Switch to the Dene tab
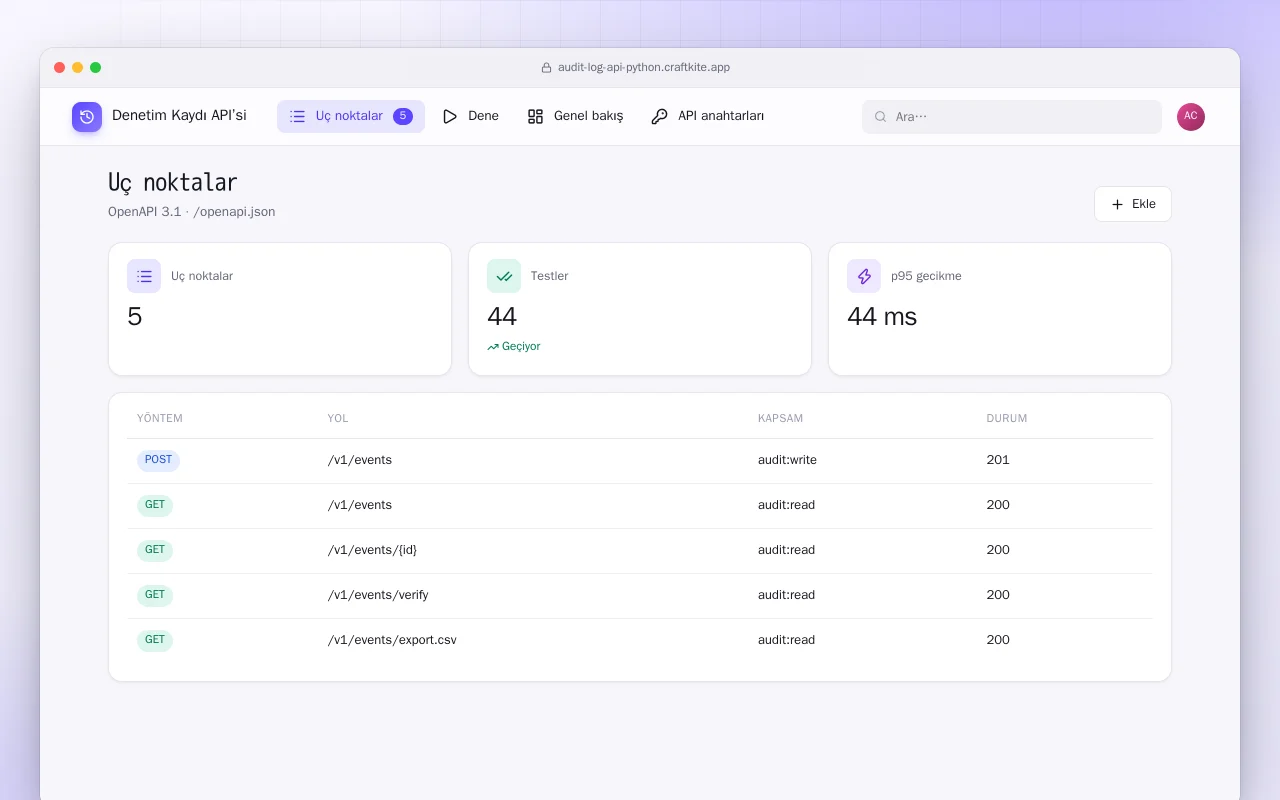 [470, 116]
